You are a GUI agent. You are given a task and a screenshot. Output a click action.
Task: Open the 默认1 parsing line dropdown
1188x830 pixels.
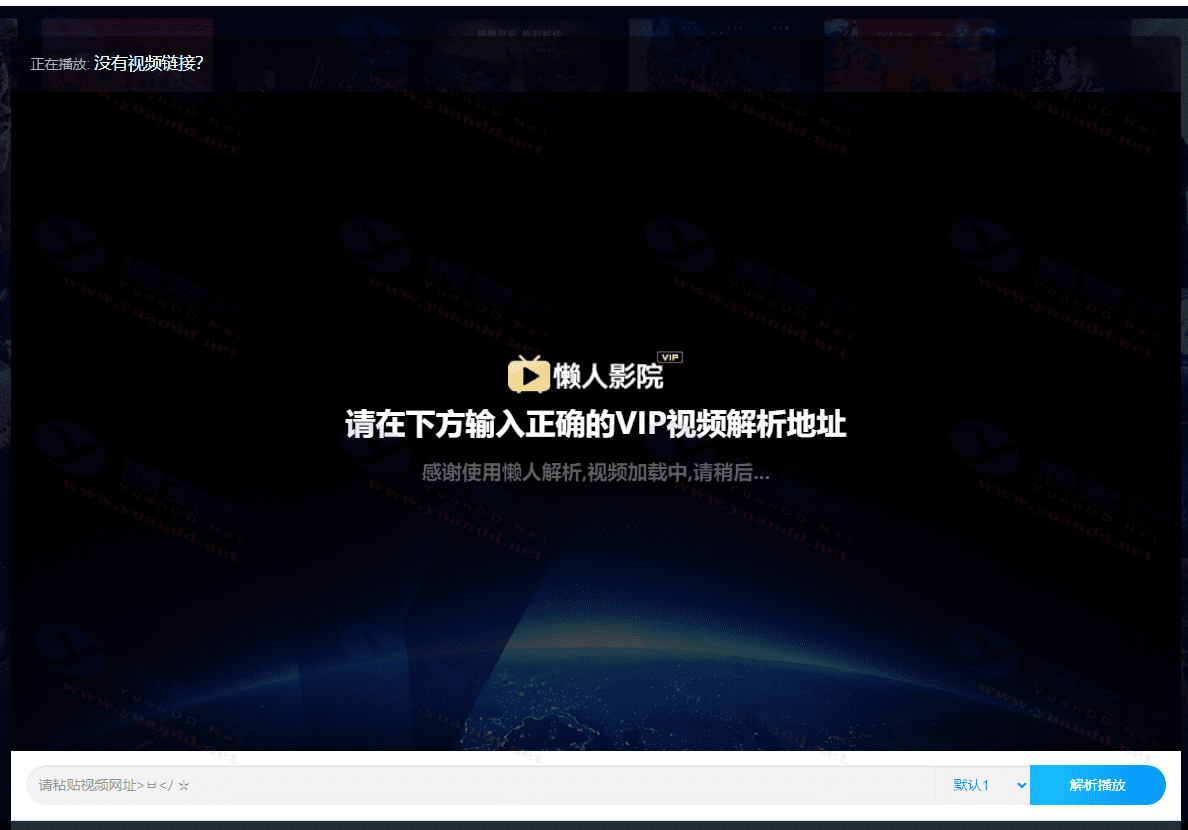click(x=983, y=785)
